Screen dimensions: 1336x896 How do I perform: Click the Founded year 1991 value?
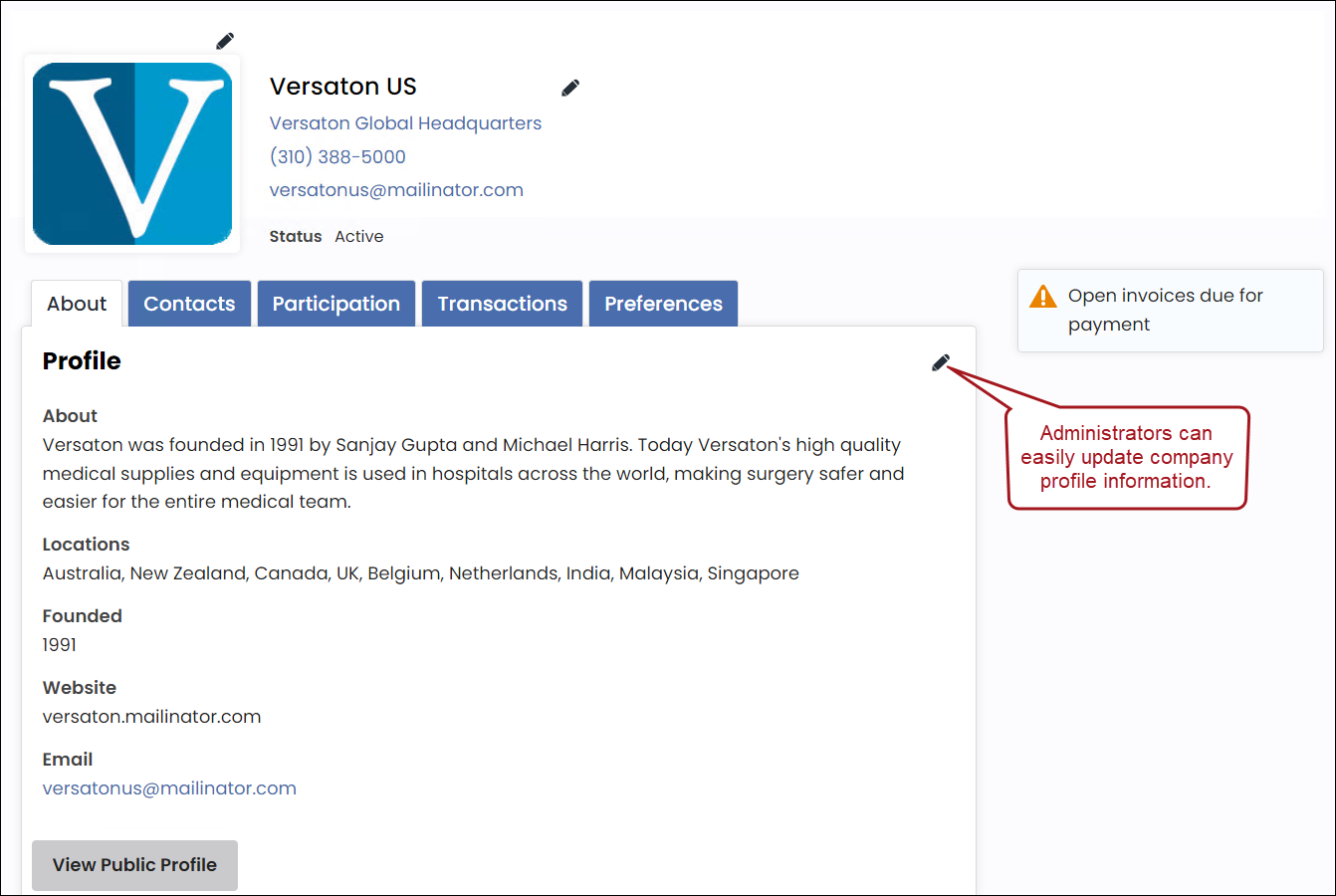pos(60,645)
